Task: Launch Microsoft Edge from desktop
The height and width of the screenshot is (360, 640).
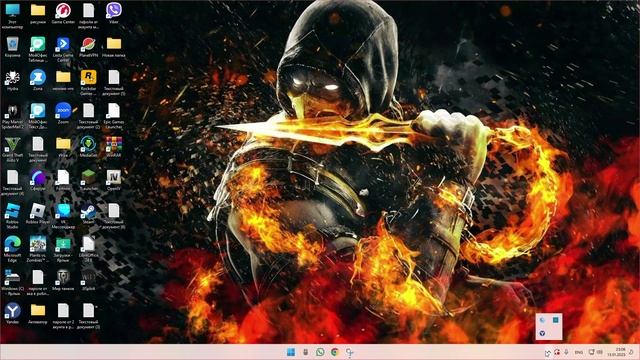Action: click(12, 250)
